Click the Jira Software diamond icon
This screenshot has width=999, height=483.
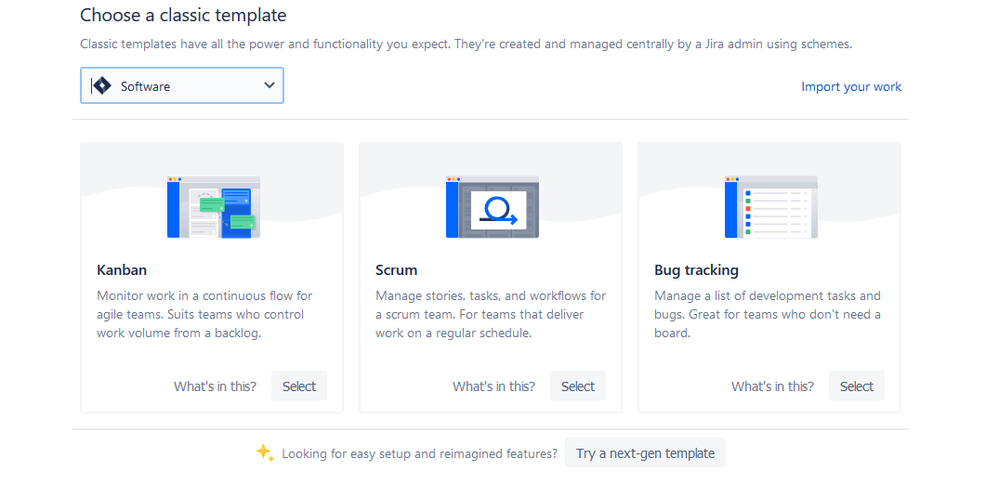click(101, 85)
